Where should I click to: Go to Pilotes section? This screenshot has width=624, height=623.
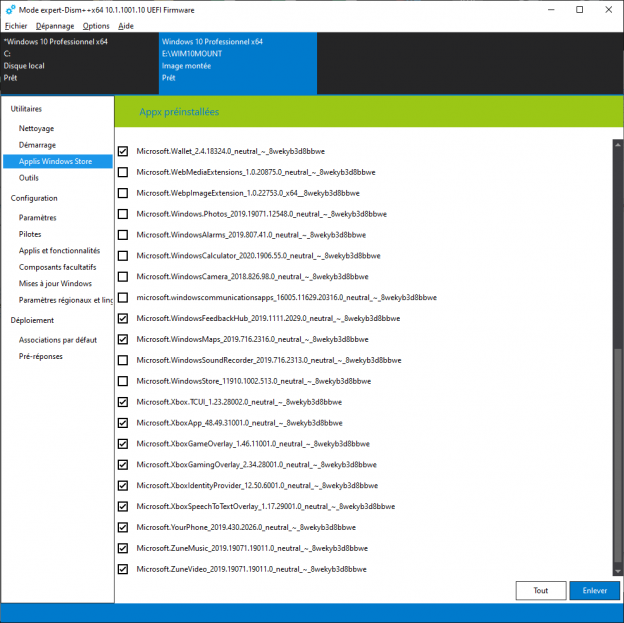(30, 234)
